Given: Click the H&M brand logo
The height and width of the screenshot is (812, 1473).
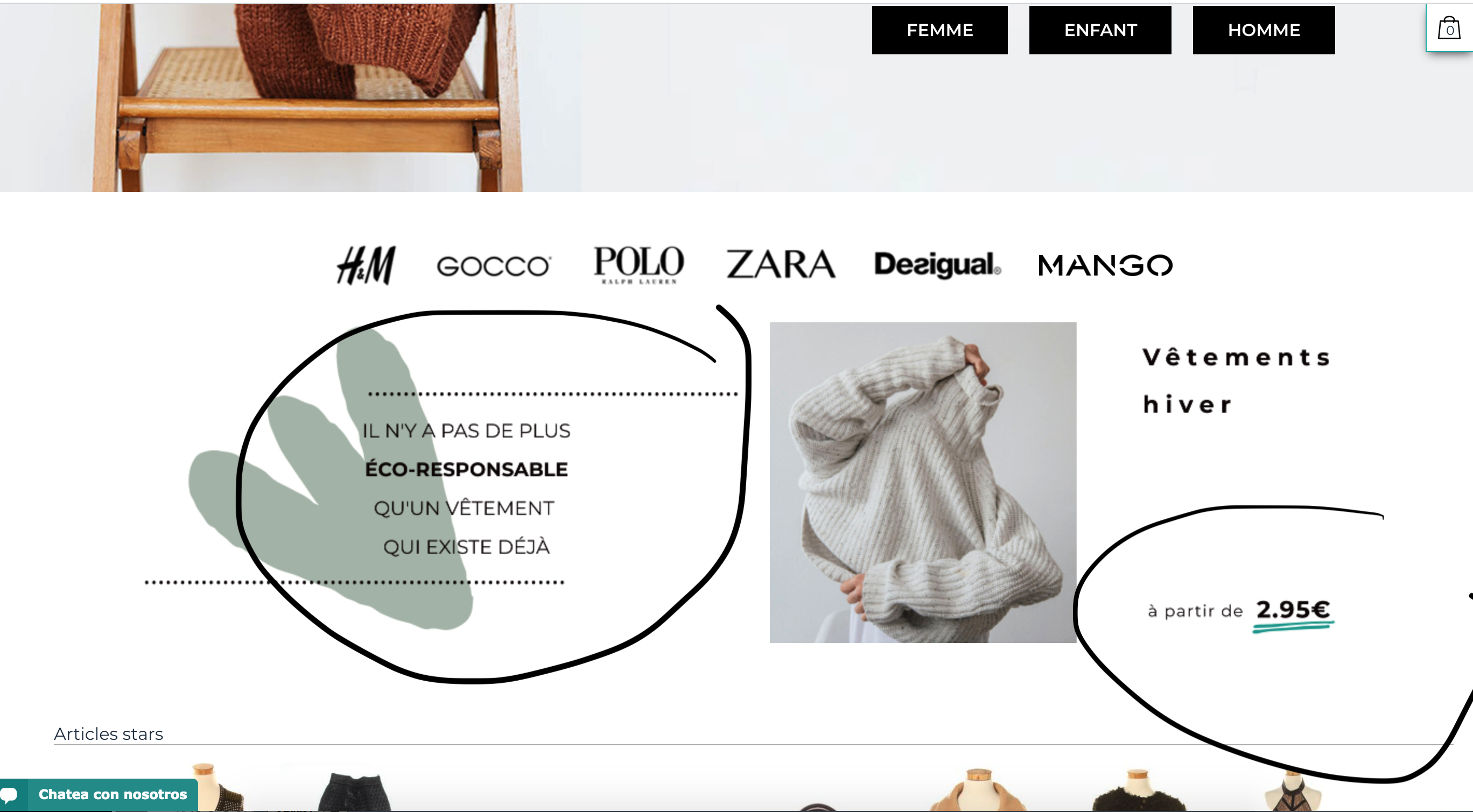Looking at the screenshot, I should pos(366,265).
